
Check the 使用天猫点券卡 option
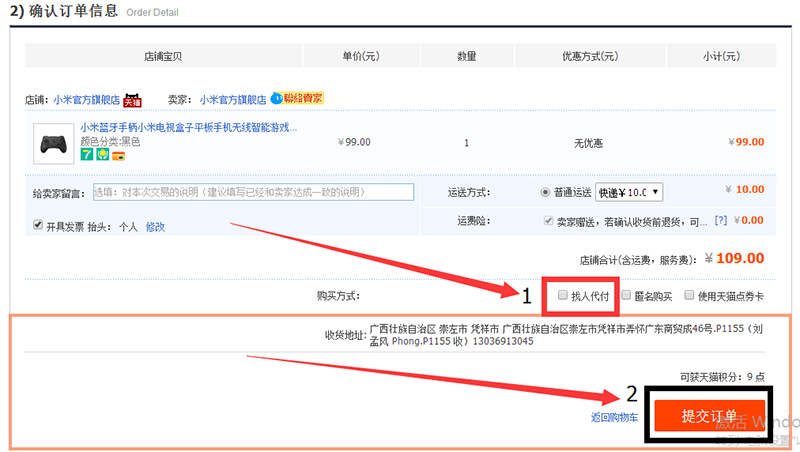tap(689, 295)
